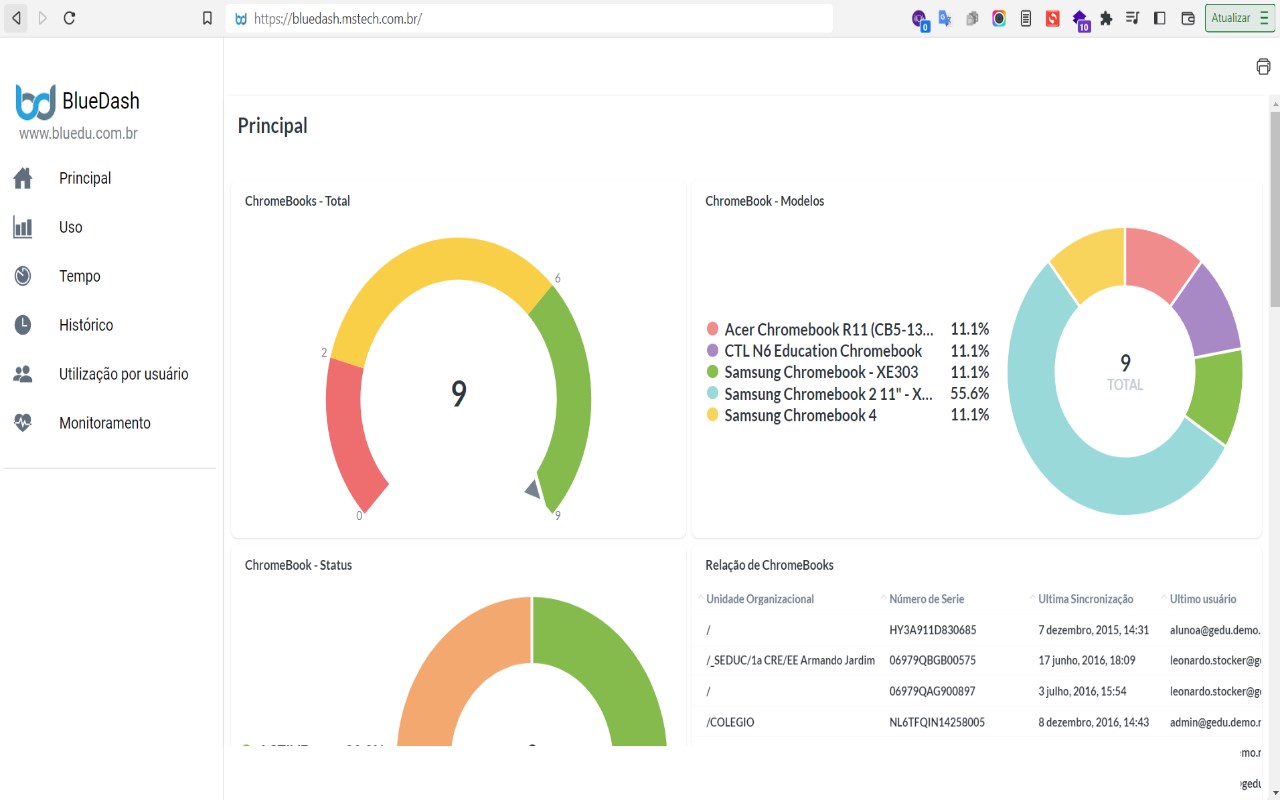Open the browser extensions puzzle icon

(x=1106, y=18)
